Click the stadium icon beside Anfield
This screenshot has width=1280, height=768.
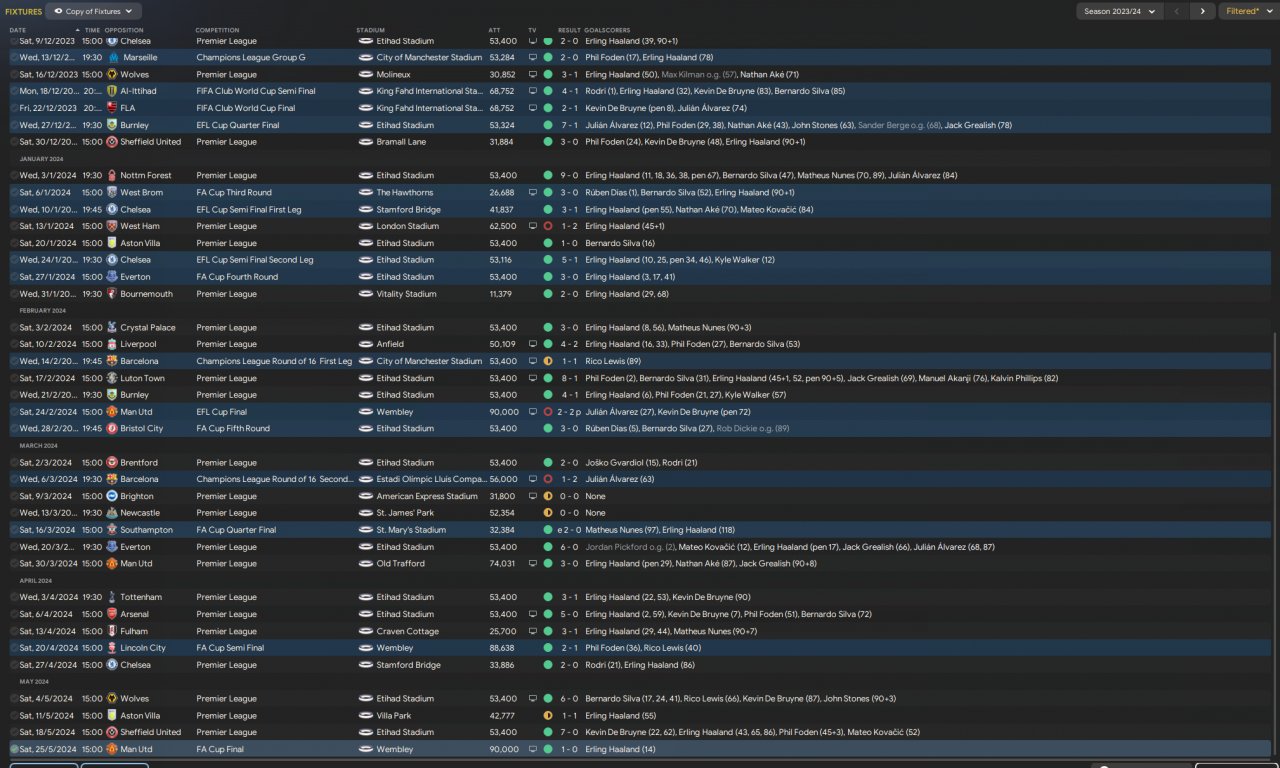[365, 344]
